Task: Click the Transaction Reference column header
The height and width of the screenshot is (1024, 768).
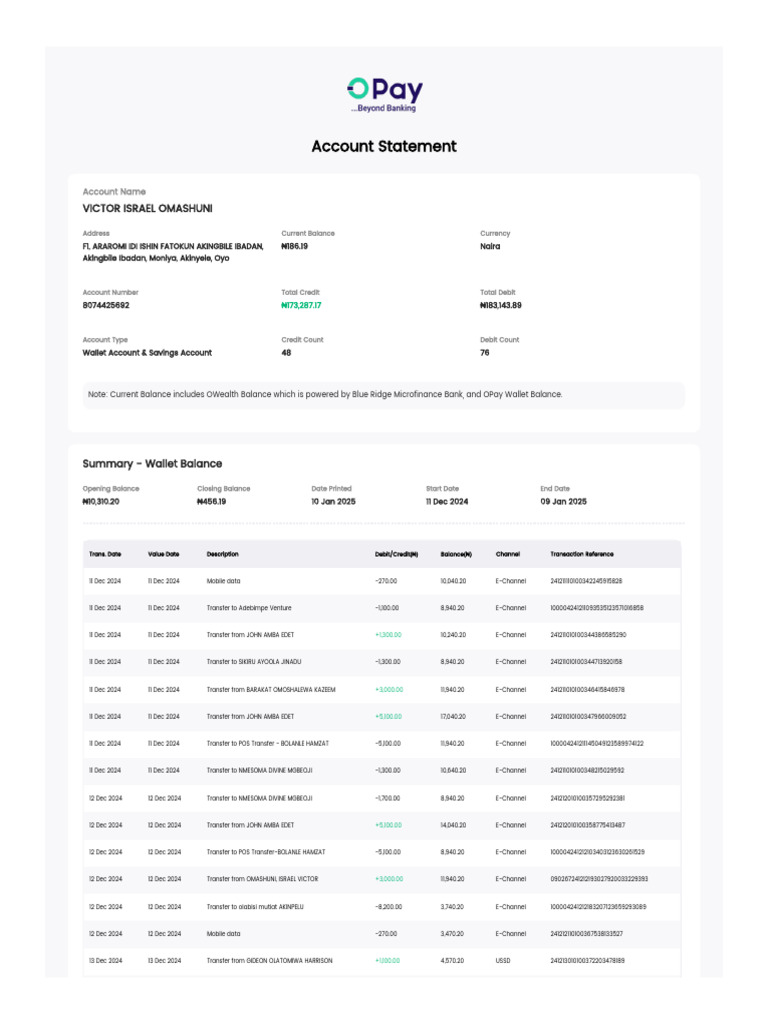Action: (x=582, y=554)
